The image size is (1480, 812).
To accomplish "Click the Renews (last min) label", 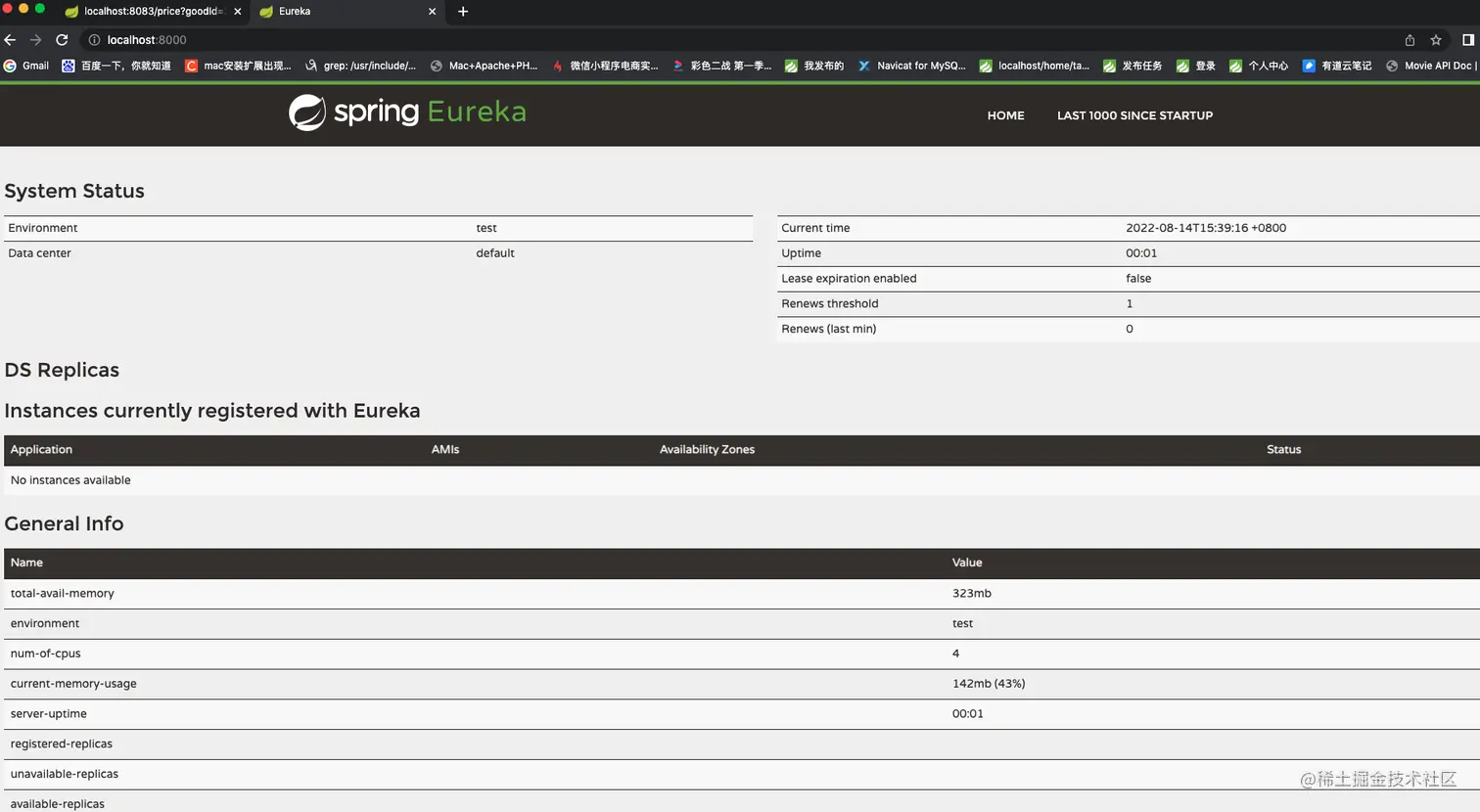I will click(829, 330).
